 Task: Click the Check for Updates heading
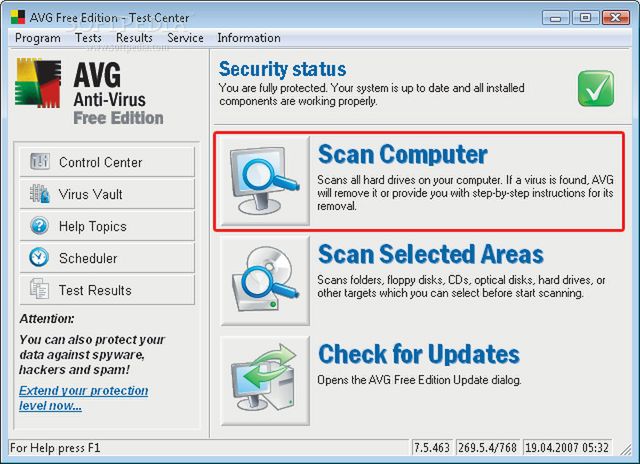[419, 354]
